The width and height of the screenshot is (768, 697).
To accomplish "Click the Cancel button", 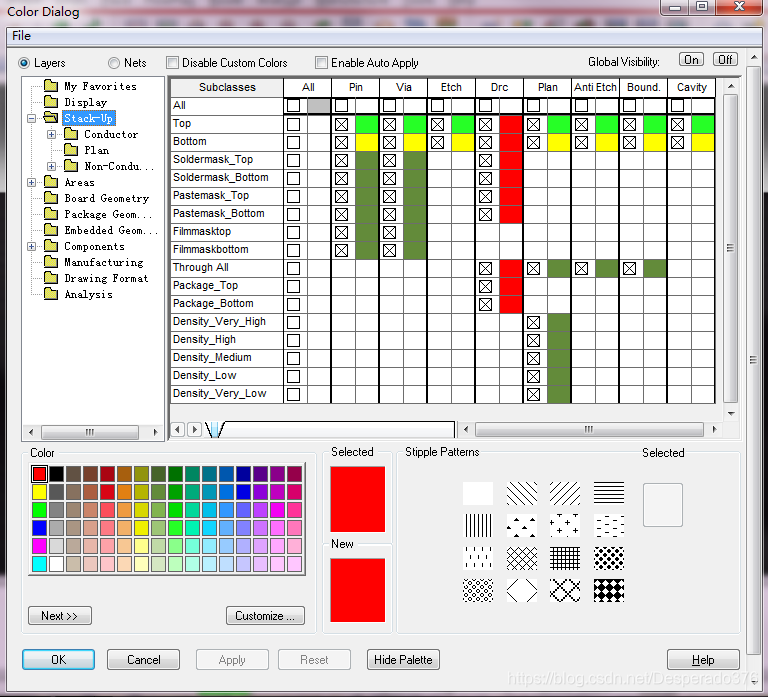I will pyautogui.click(x=144, y=660).
